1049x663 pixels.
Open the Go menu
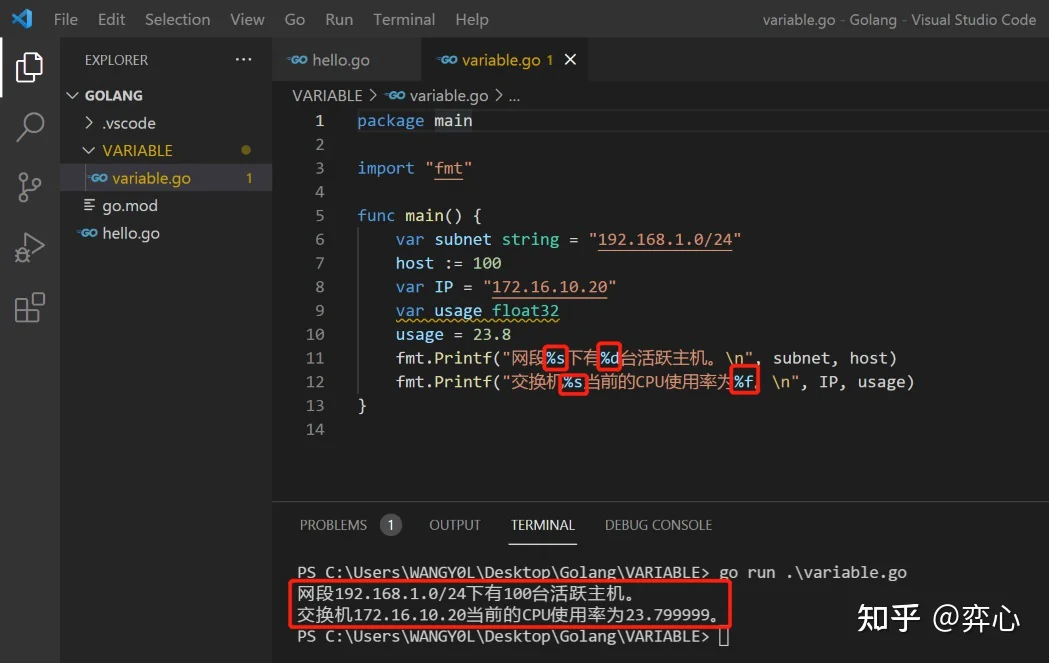[294, 19]
